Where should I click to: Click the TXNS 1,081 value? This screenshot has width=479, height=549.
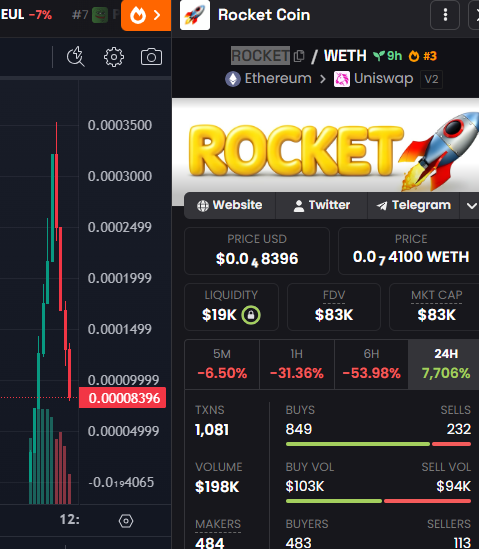(212, 430)
